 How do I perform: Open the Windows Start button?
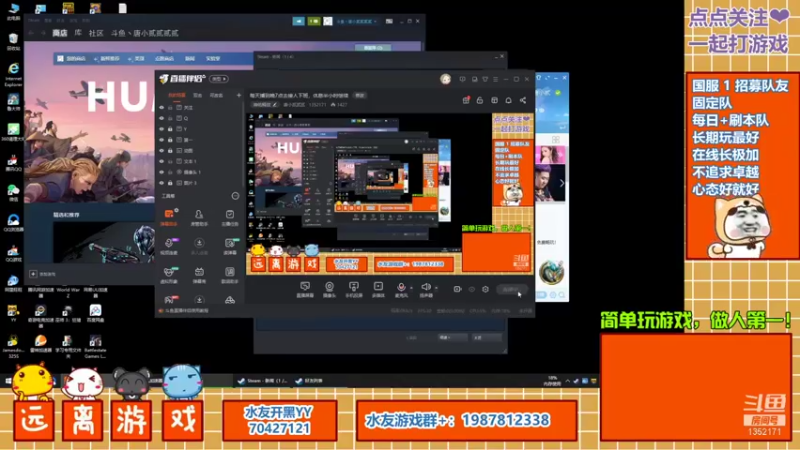point(8,381)
